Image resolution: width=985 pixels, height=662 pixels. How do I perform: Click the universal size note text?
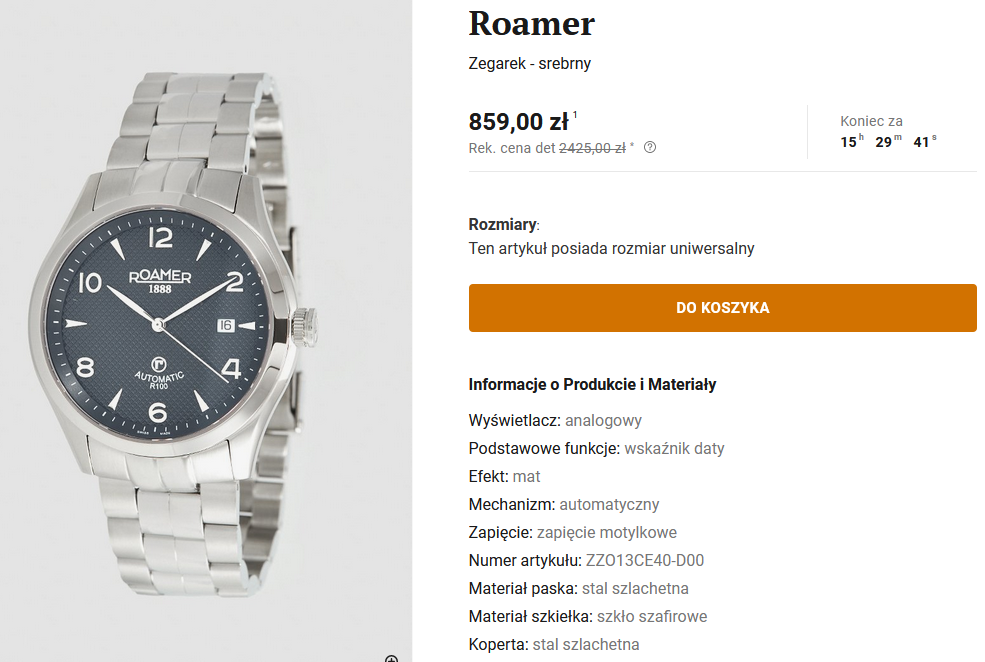(611, 248)
